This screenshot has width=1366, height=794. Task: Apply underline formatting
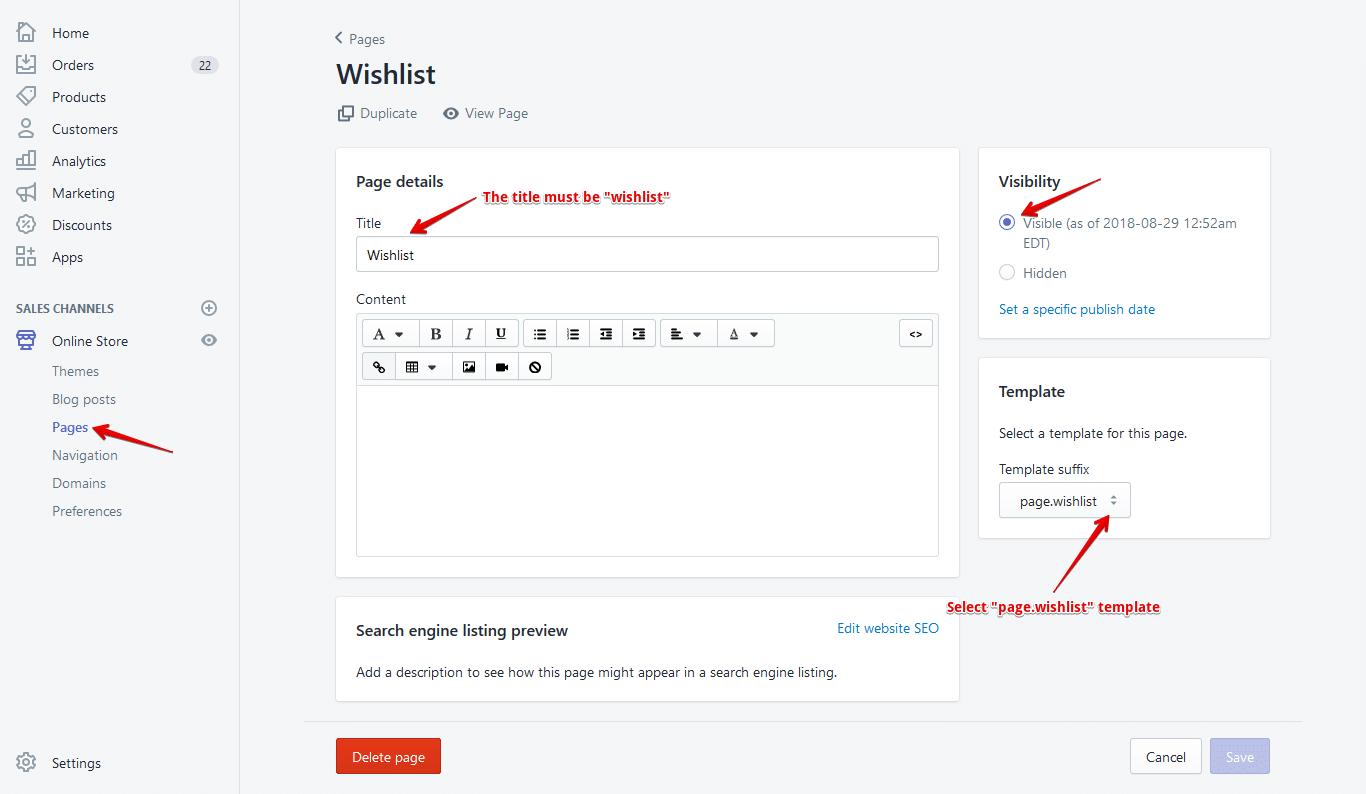(501, 332)
